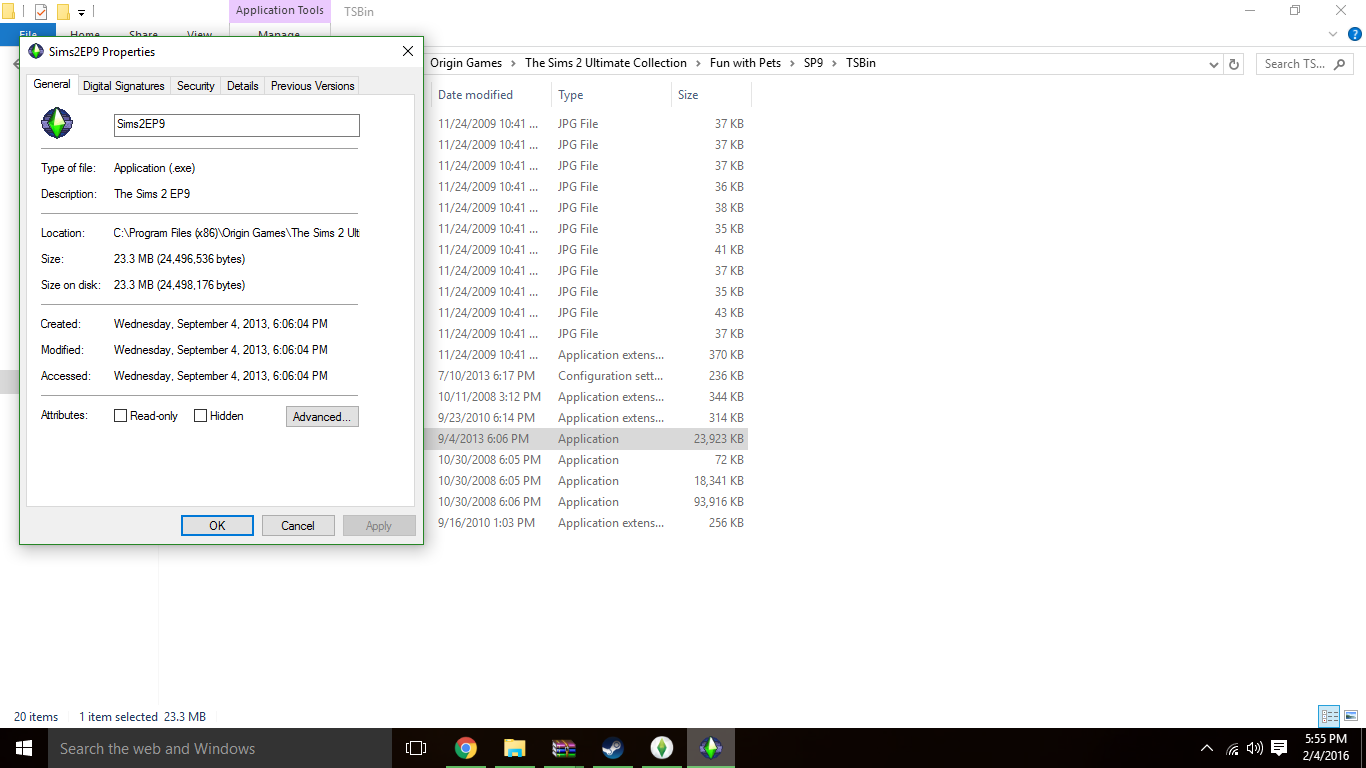Click the Advanced... attributes button

point(322,417)
